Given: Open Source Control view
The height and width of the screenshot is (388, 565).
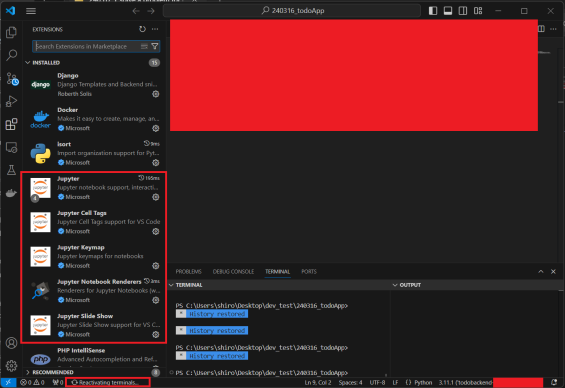Looking at the screenshot, I should 12,79.
